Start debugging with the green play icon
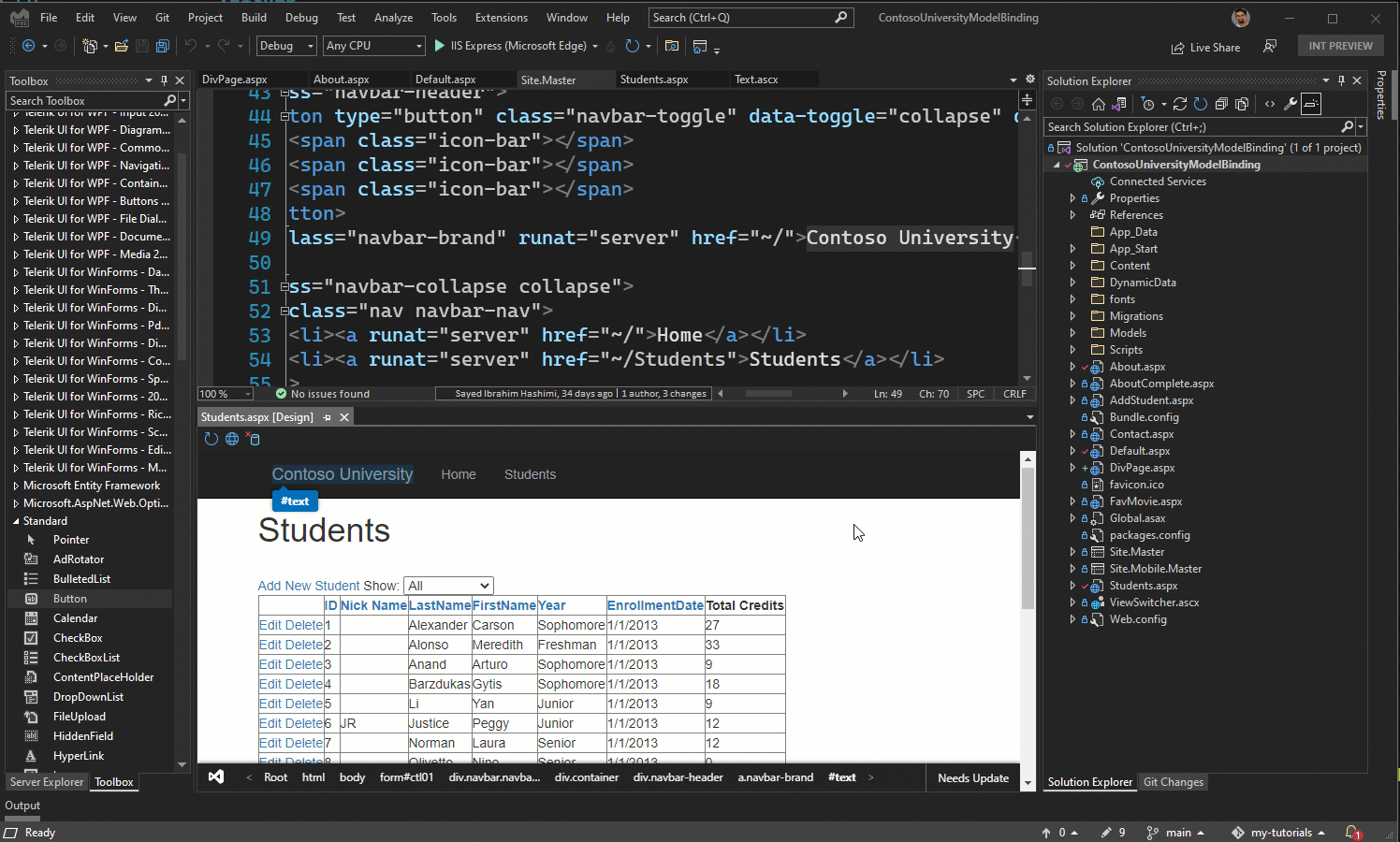1400x842 pixels. point(439,46)
